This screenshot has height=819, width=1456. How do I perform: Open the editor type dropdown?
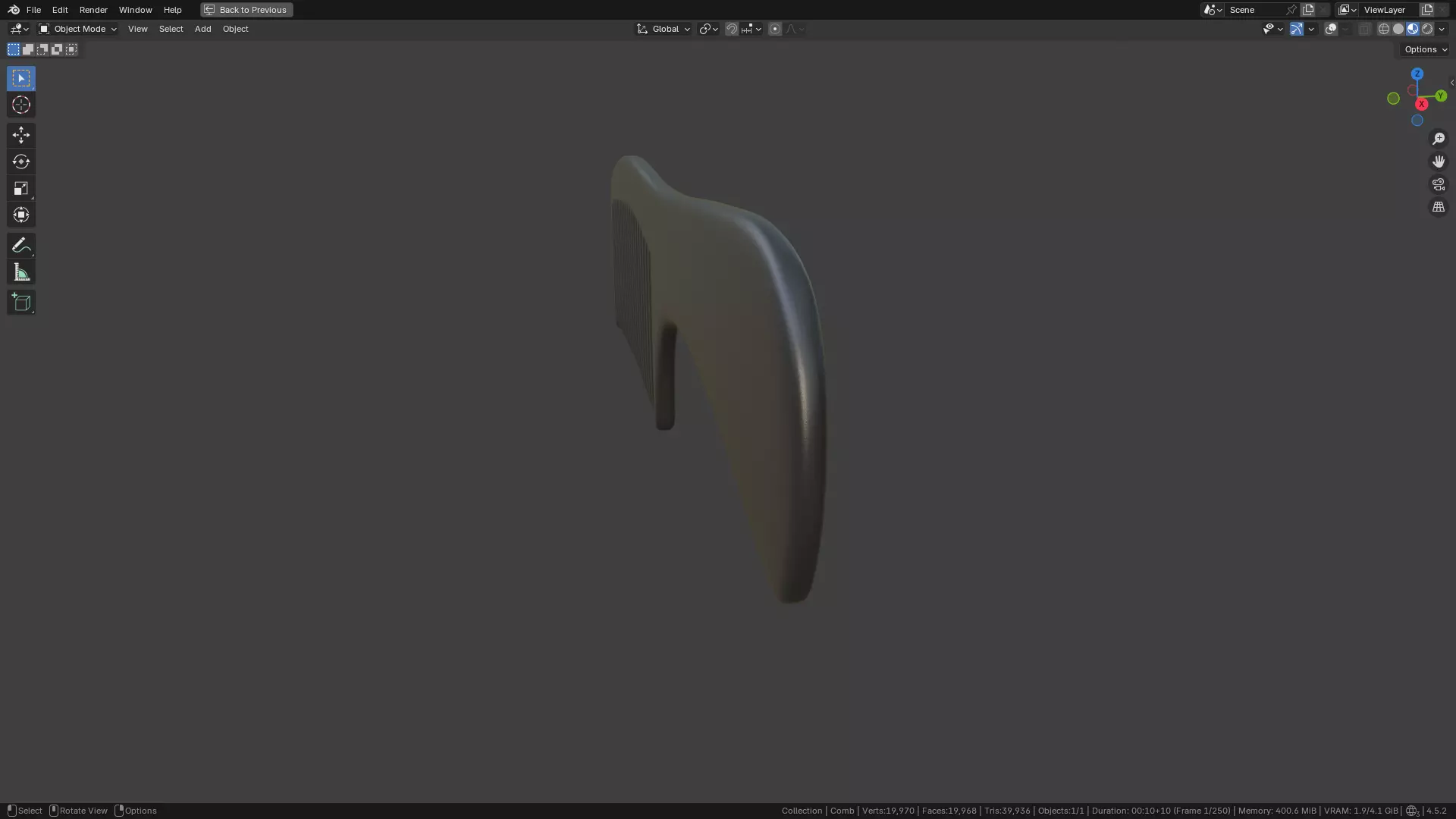tap(19, 29)
